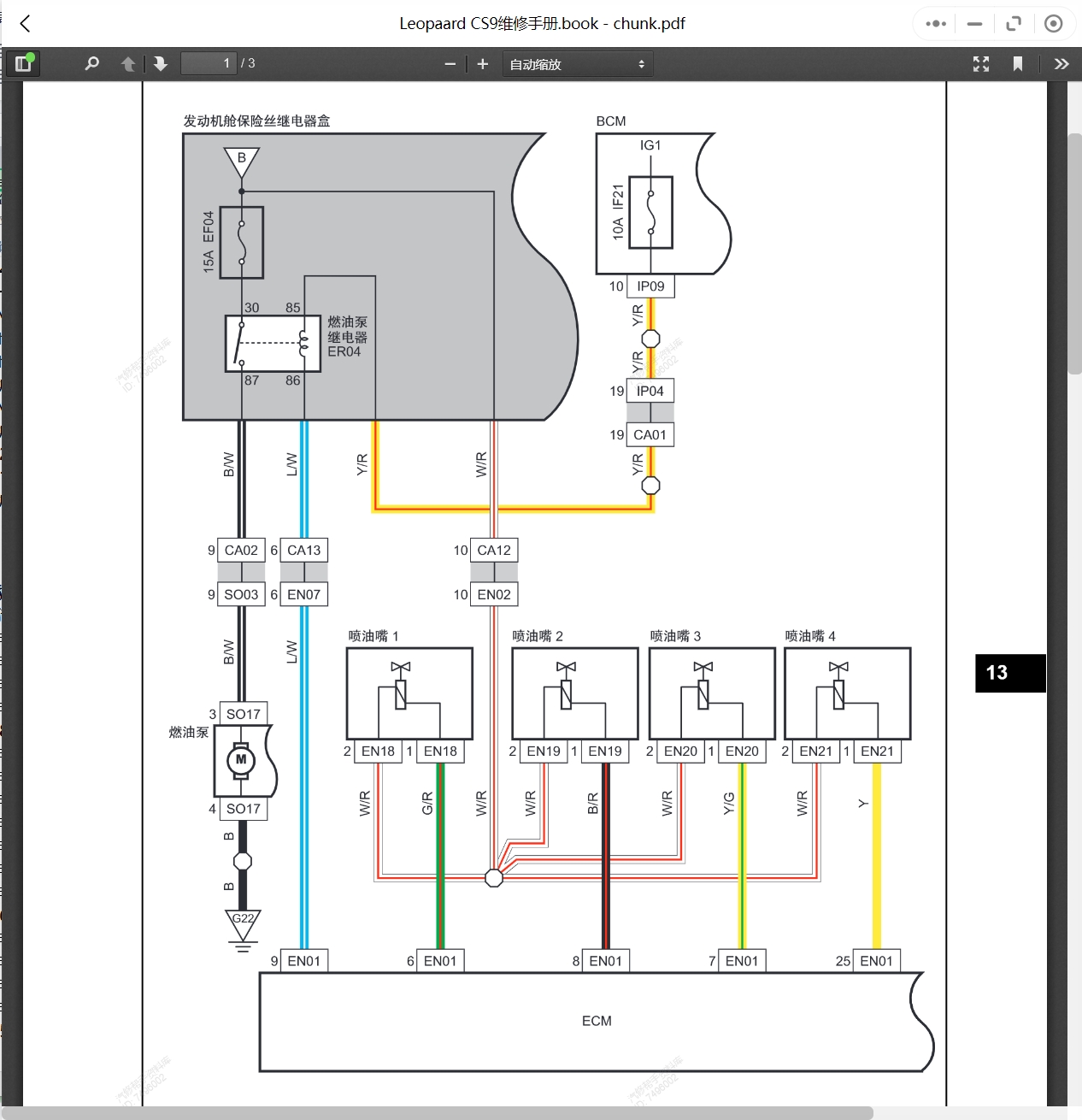Go to the next page arrow

click(x=161, y=63)
